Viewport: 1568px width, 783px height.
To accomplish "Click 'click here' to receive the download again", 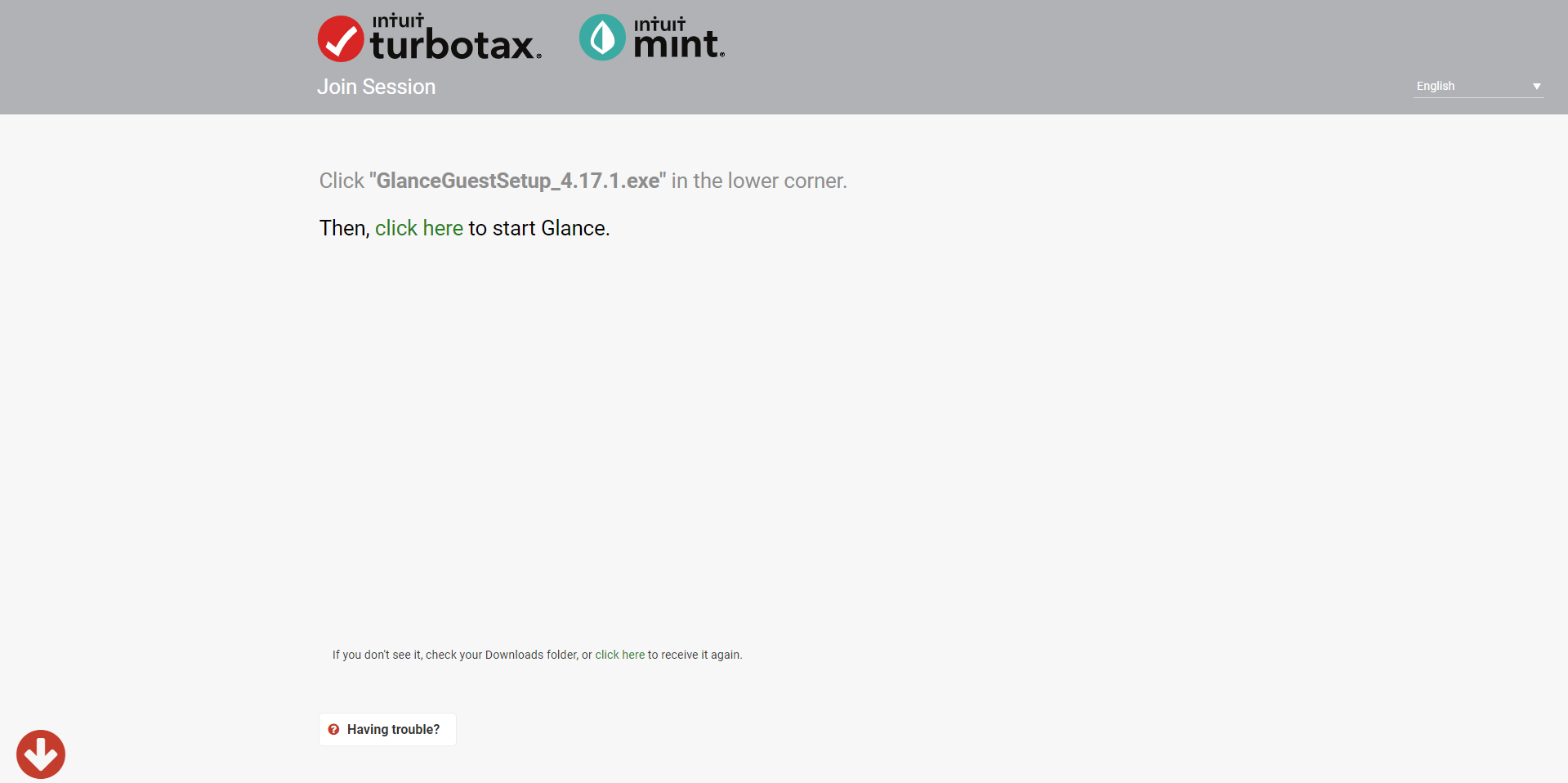I will coord(619,655).
